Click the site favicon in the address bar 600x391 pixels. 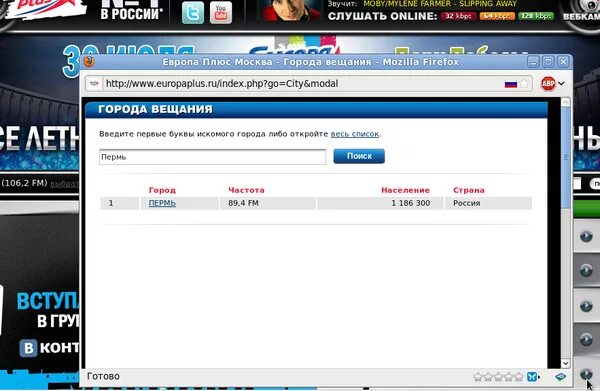pos(94,83)
